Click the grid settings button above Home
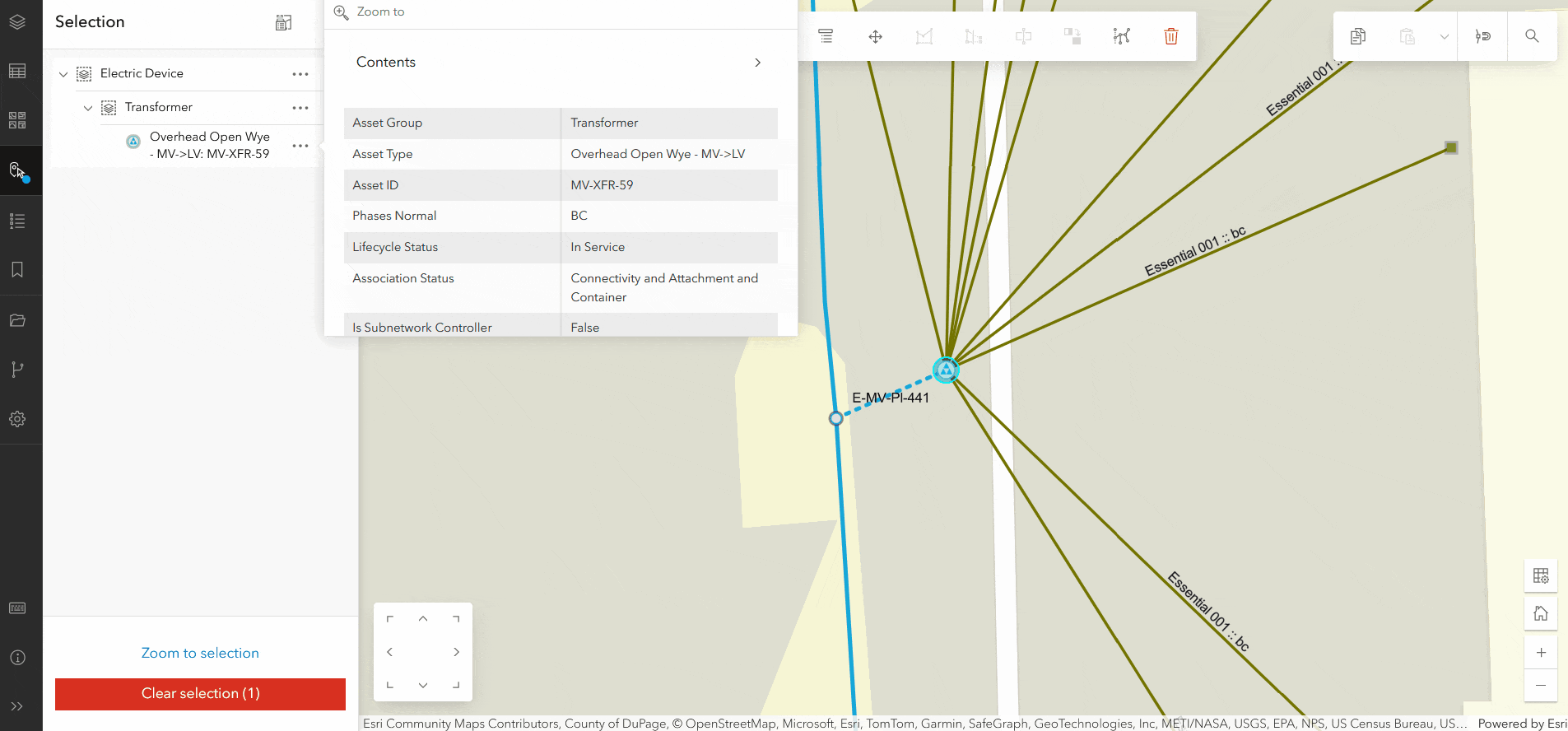This screenshot has height=731, width=1568. coord(1541,575)
